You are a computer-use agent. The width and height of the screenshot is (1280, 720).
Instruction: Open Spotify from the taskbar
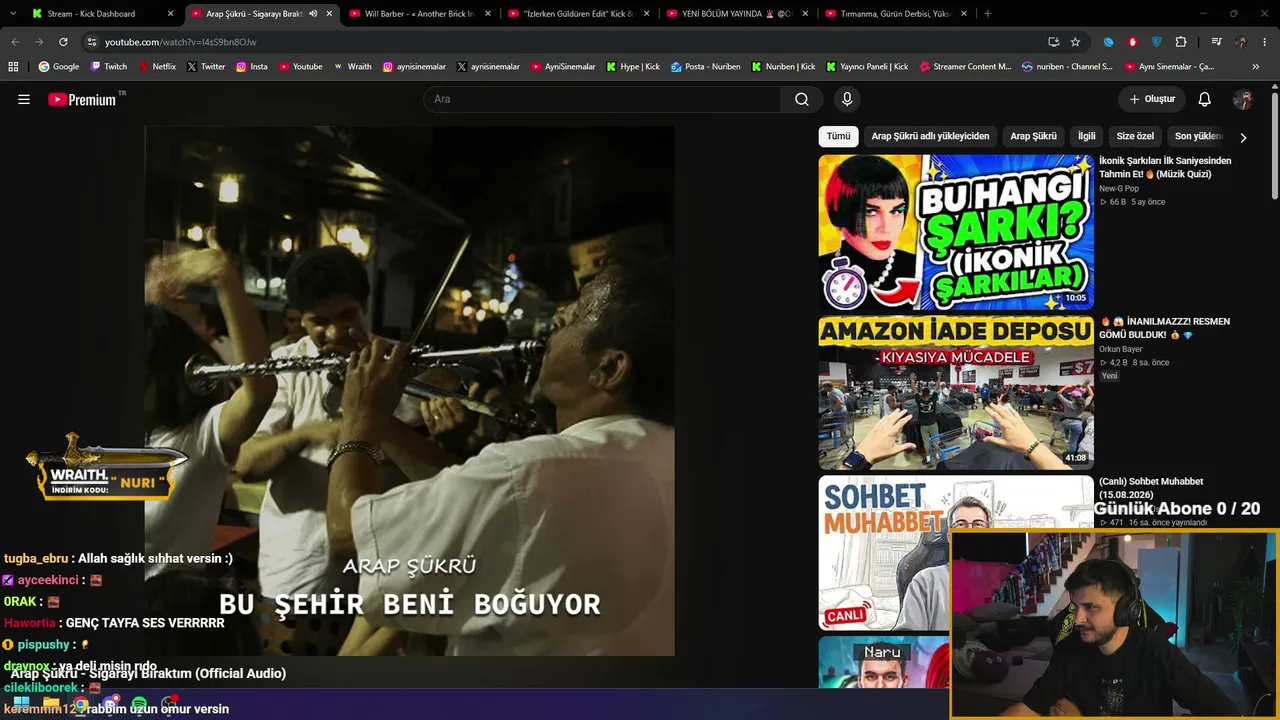point(139,704)
